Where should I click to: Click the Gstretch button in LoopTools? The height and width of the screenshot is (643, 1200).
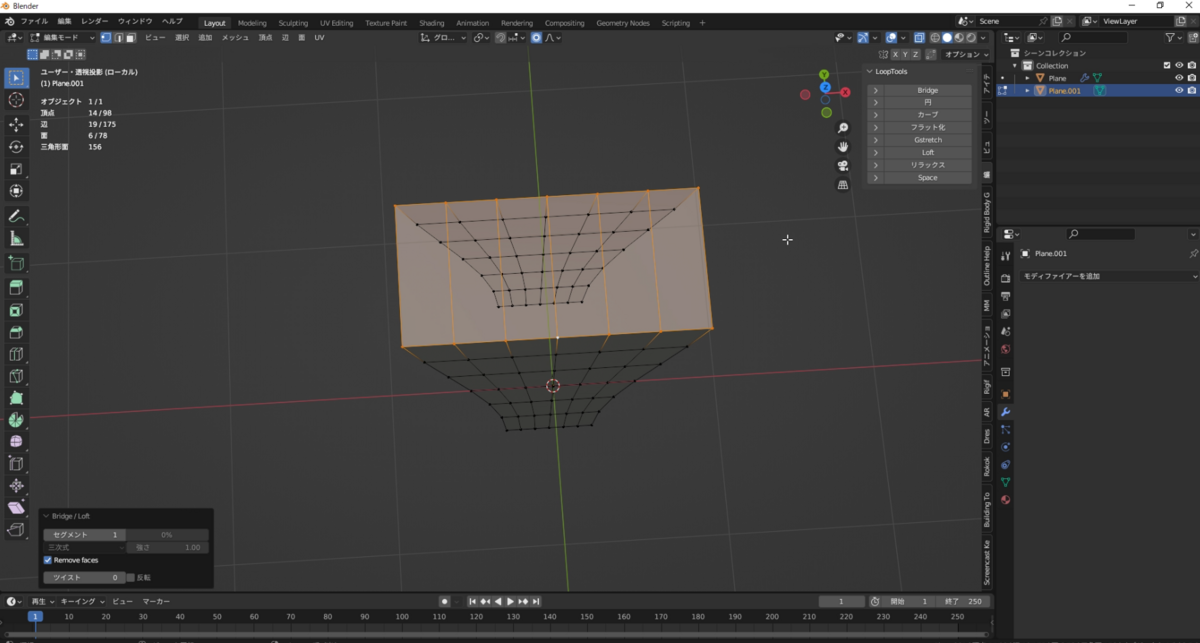927,140
